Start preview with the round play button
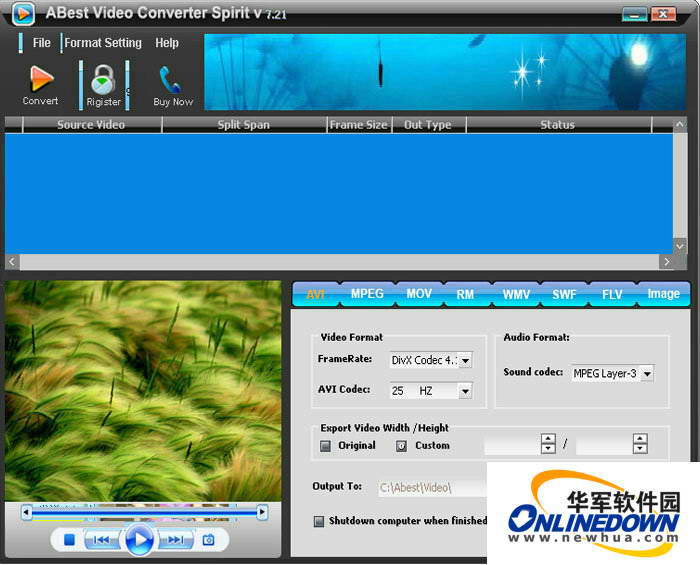The height and width of the screenshot is (565, 700). [139, 540]
